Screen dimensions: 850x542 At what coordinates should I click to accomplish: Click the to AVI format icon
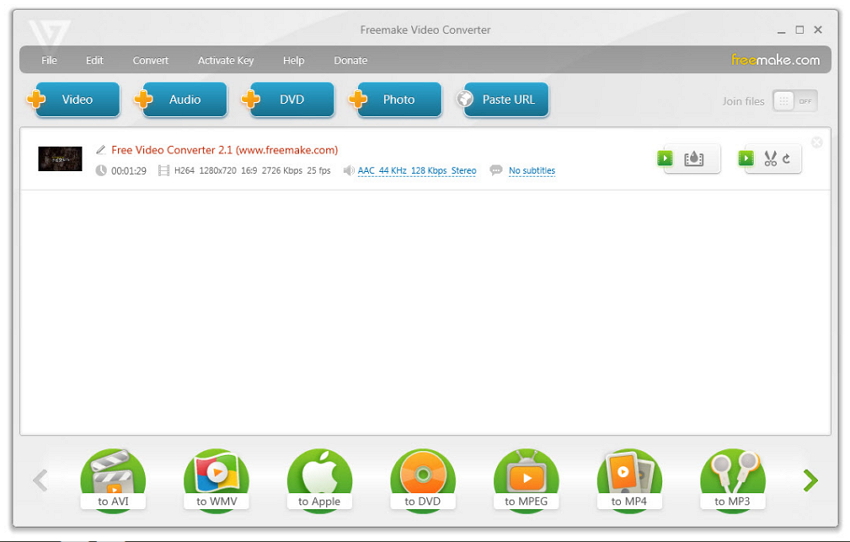pyautogui.click(x=113, y=479)
